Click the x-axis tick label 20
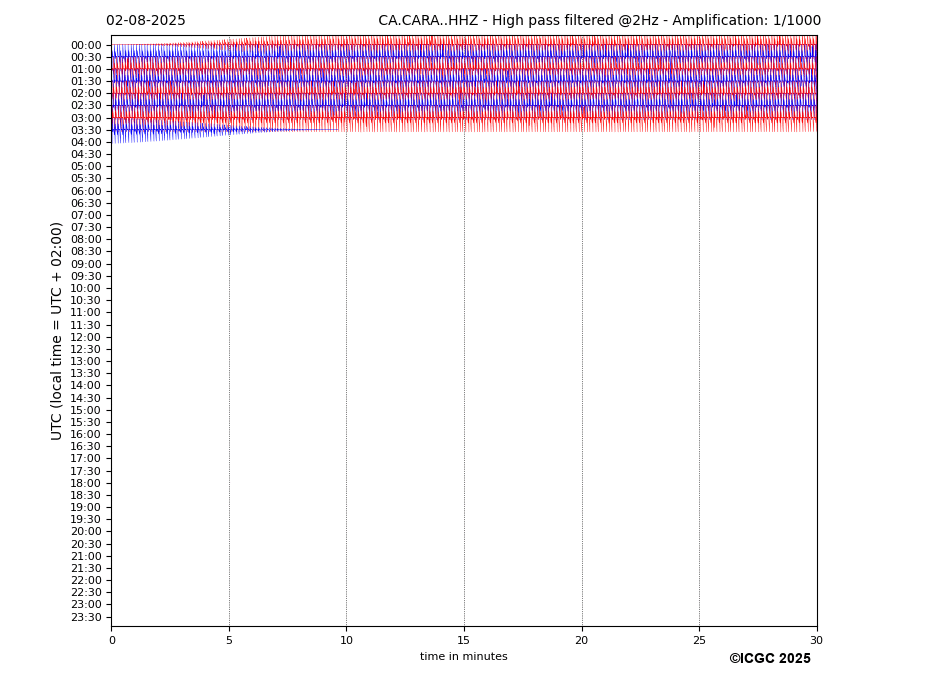 pyautogui.click(x=582, y=640)
